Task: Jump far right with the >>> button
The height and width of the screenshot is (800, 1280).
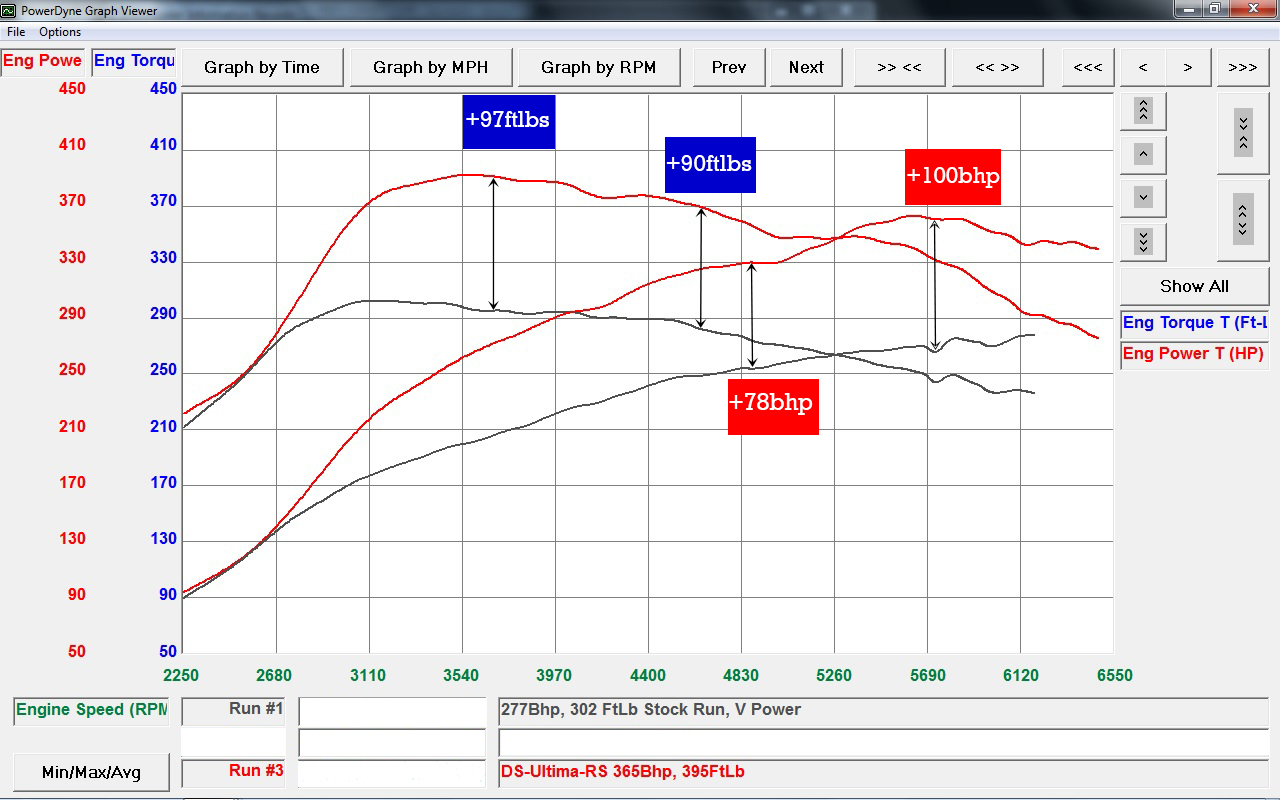Action: pos(1243,67)
